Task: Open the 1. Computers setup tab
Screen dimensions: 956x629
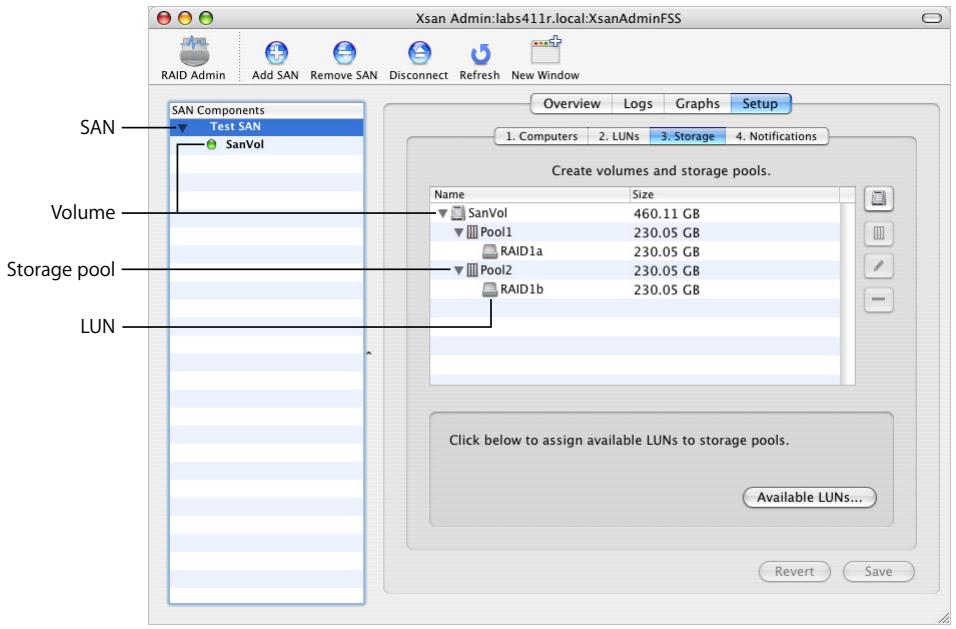Action: click(x=541, y=136)
